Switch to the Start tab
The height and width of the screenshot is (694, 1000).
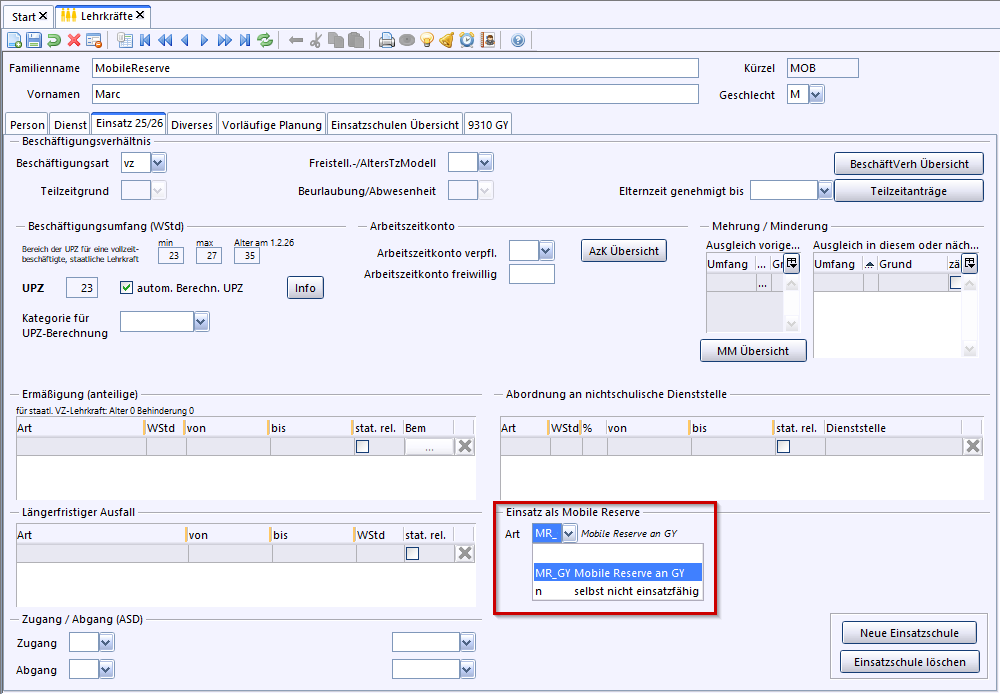point(29,16)
